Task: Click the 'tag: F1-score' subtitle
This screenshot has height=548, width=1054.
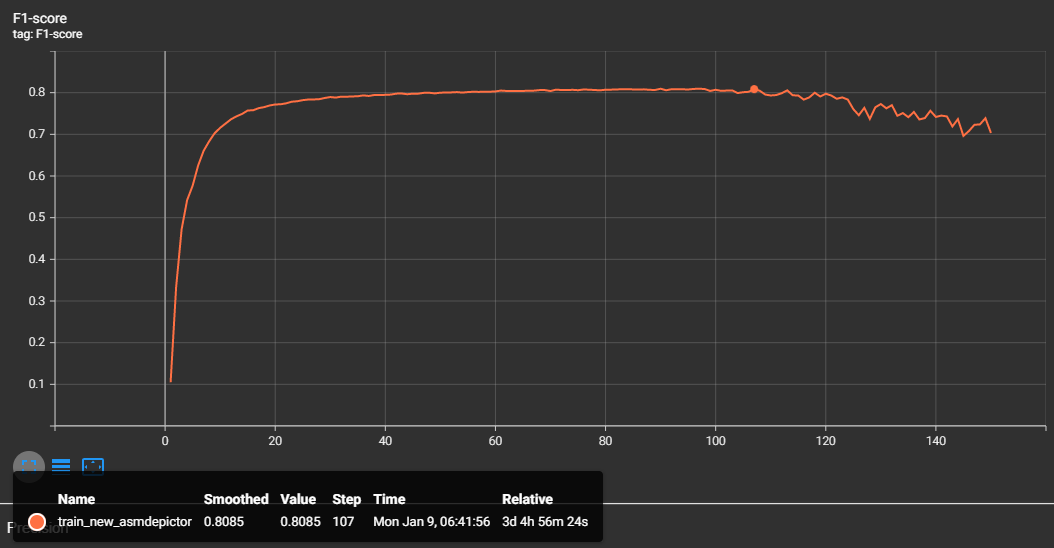Action: point(48,34)
